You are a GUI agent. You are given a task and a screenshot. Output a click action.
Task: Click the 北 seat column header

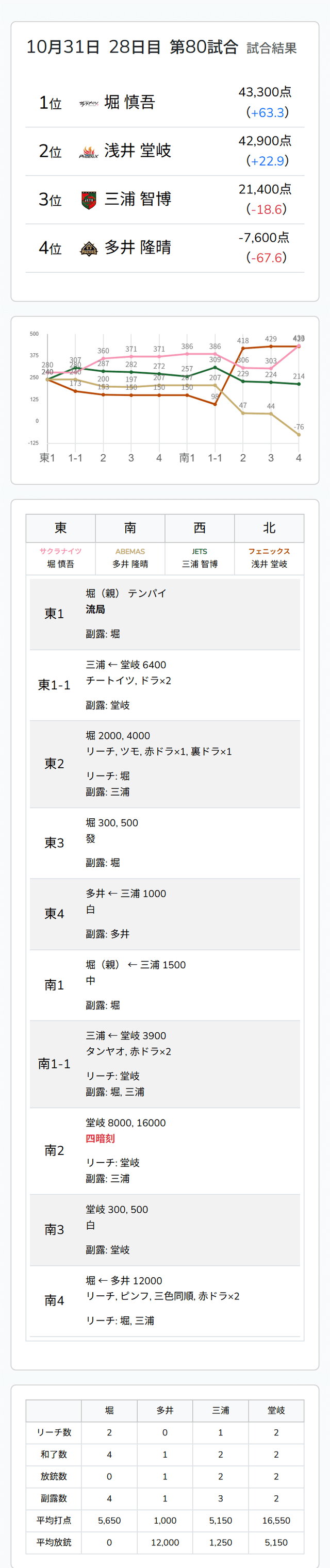tap(269, 528)
